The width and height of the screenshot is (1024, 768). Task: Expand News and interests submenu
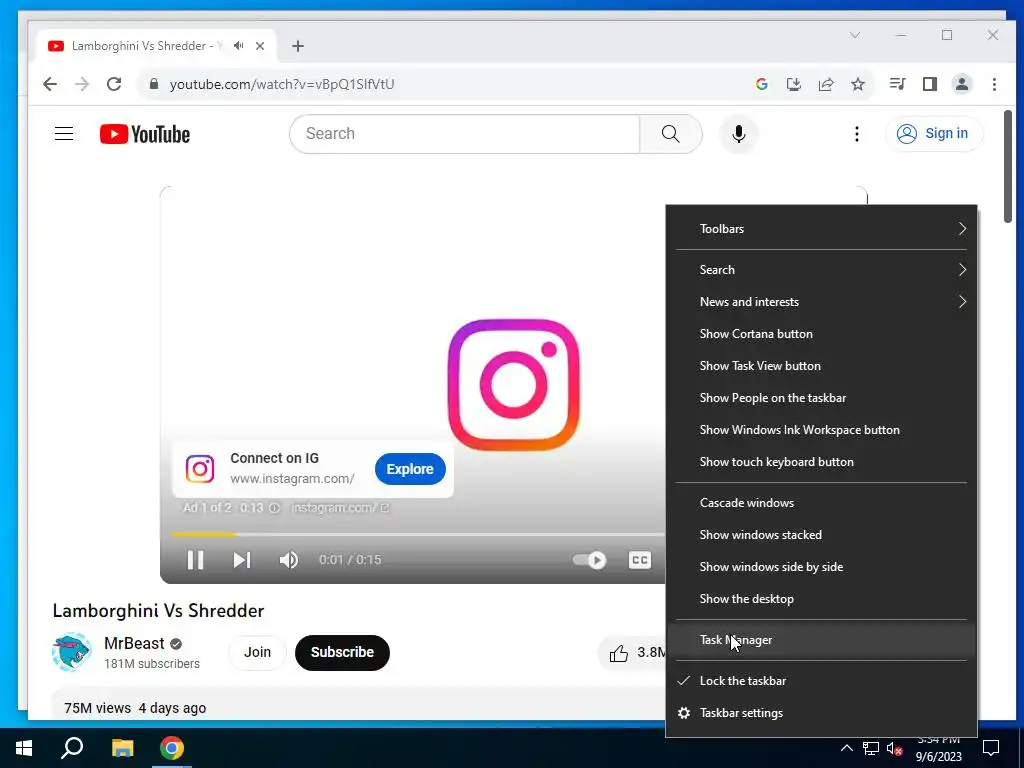[x=821, y=302]
